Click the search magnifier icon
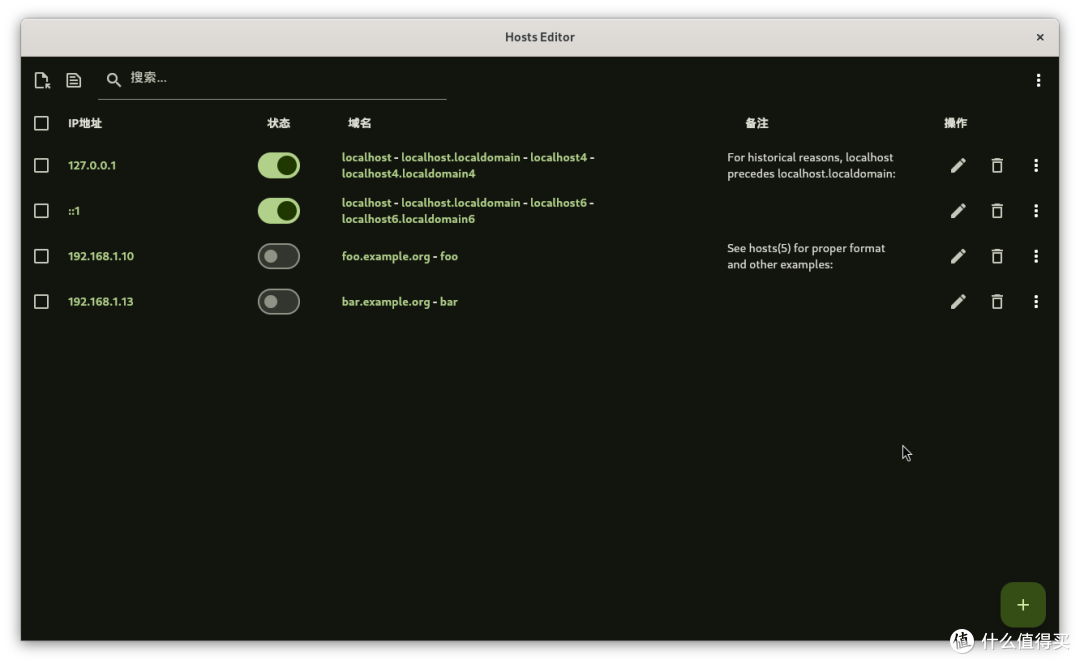 pos(114,80)
